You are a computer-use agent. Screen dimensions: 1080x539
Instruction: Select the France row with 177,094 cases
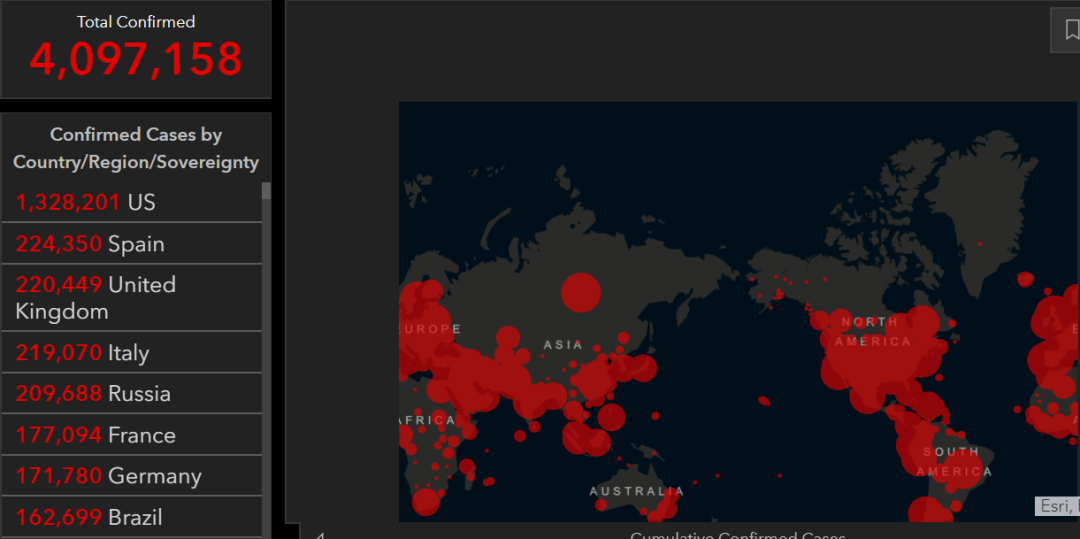point(132,435)
